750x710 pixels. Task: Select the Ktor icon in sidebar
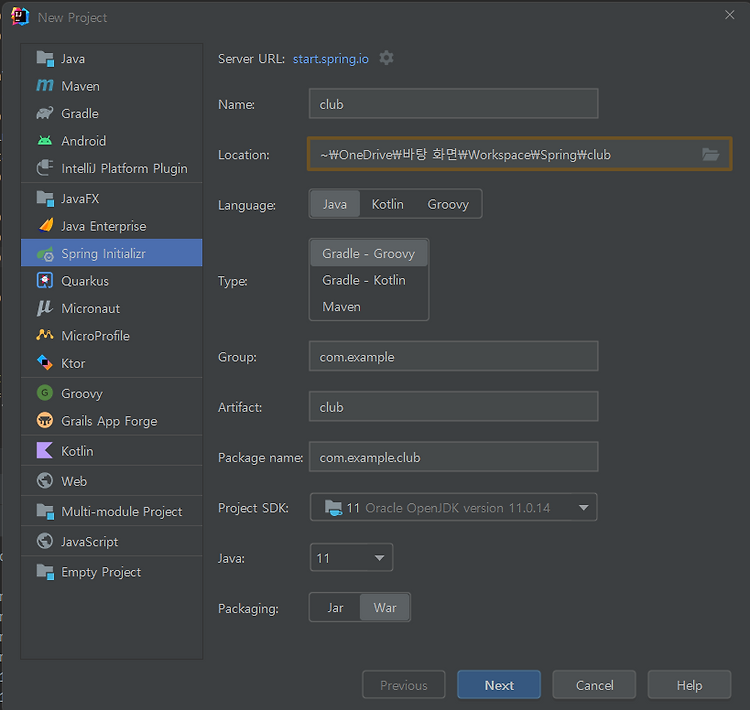tap(45, 363)
